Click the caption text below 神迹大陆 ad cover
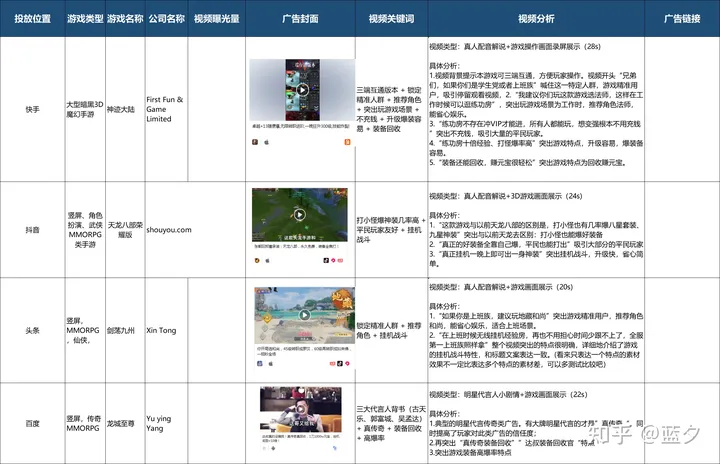This screenshot has height=464, width=720. click(x=301, y=126)
